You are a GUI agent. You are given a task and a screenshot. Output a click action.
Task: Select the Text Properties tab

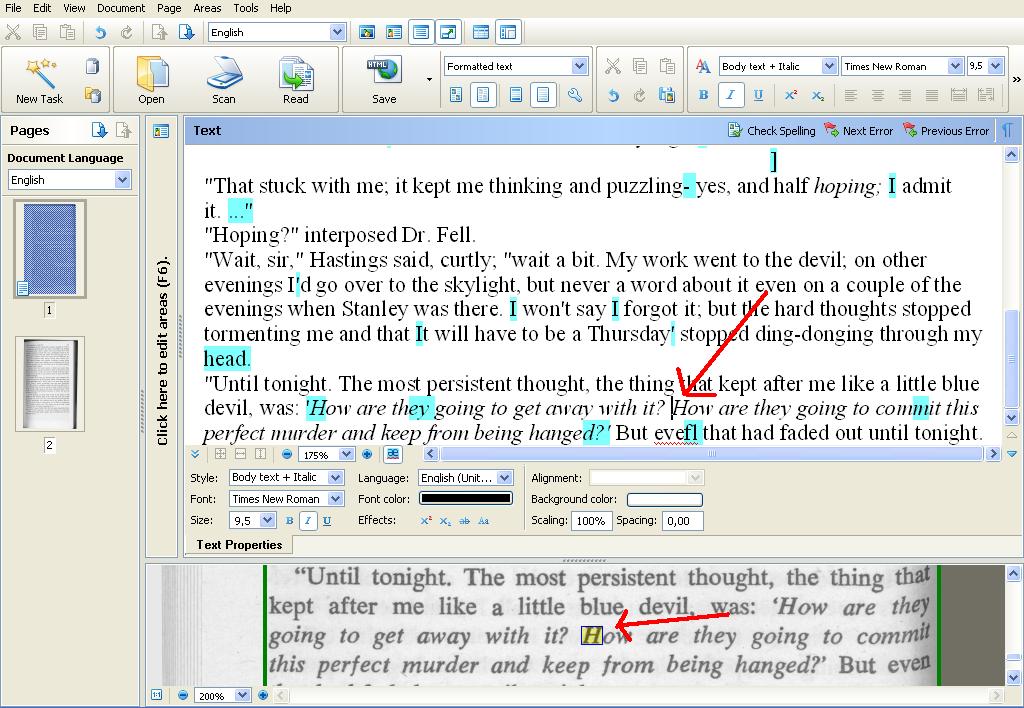click(239, 545)
